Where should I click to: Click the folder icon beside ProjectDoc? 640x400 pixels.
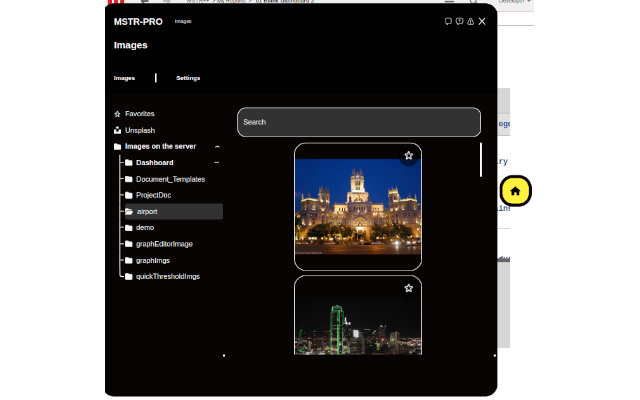(x=129, y=195)
